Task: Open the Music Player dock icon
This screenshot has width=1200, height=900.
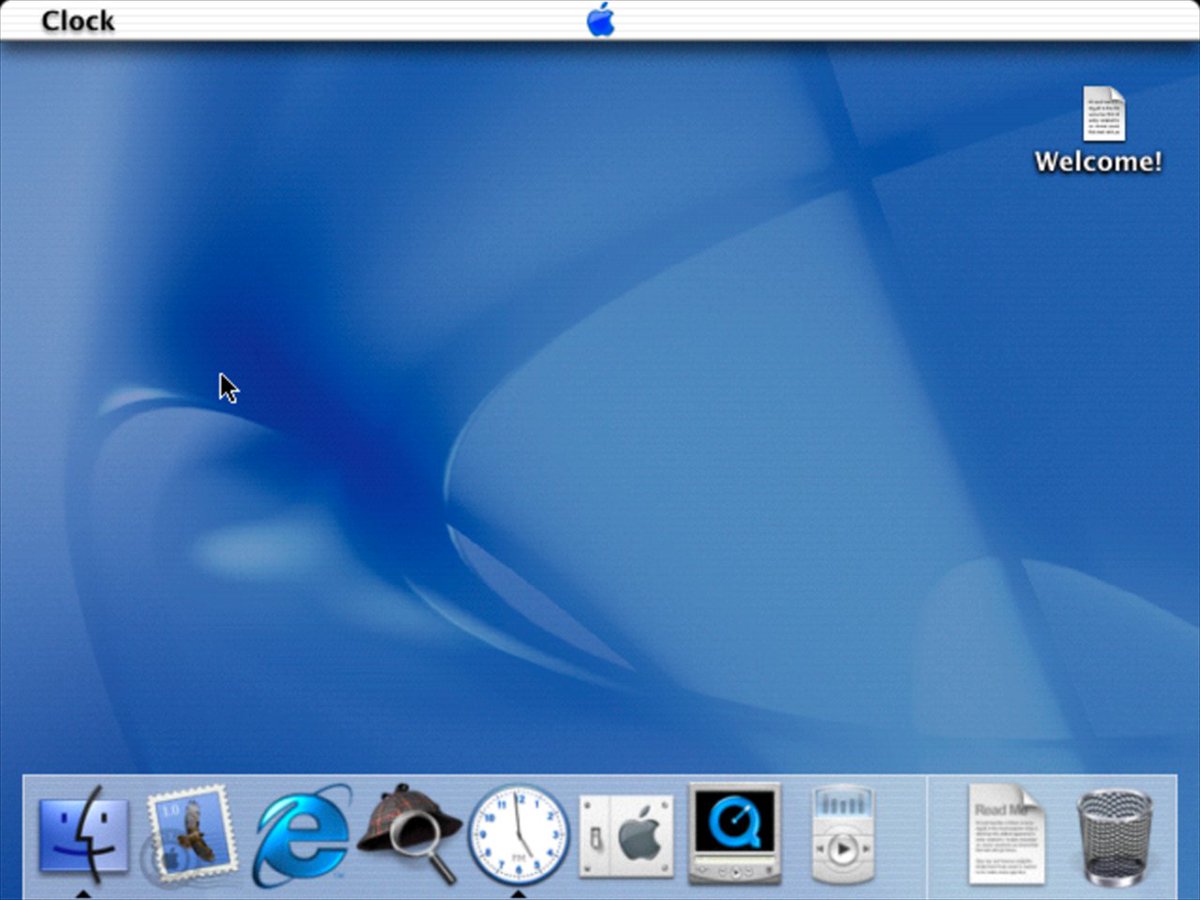Action: pos(843,835)
